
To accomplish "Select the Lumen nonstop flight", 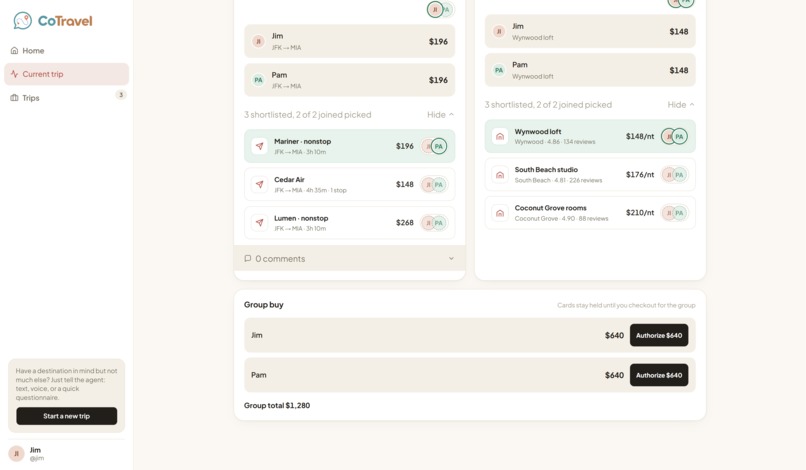I will pyautogui.click(x=350, y=223).
